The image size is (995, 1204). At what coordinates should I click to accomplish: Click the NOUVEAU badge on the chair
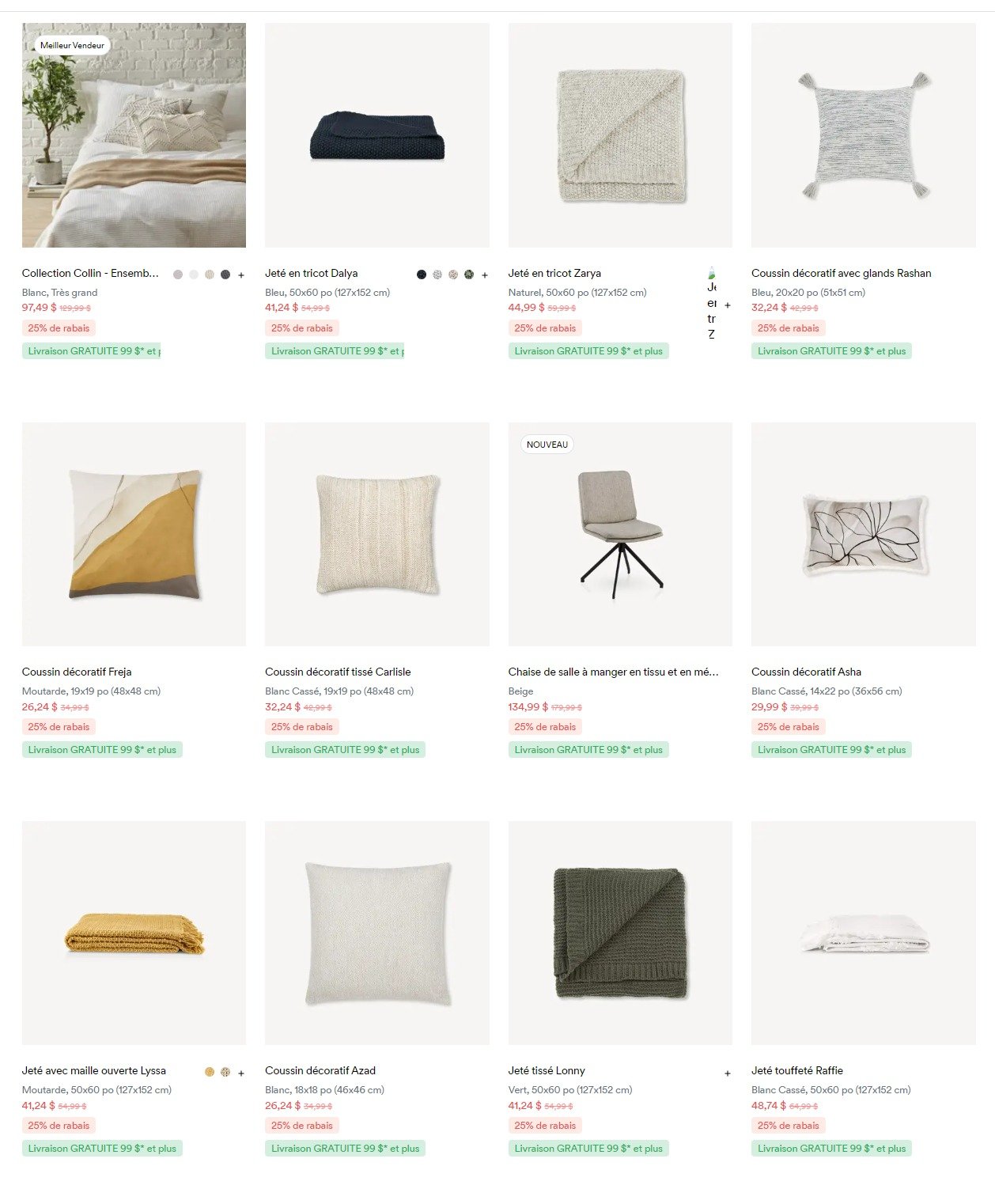click(547, 445)
